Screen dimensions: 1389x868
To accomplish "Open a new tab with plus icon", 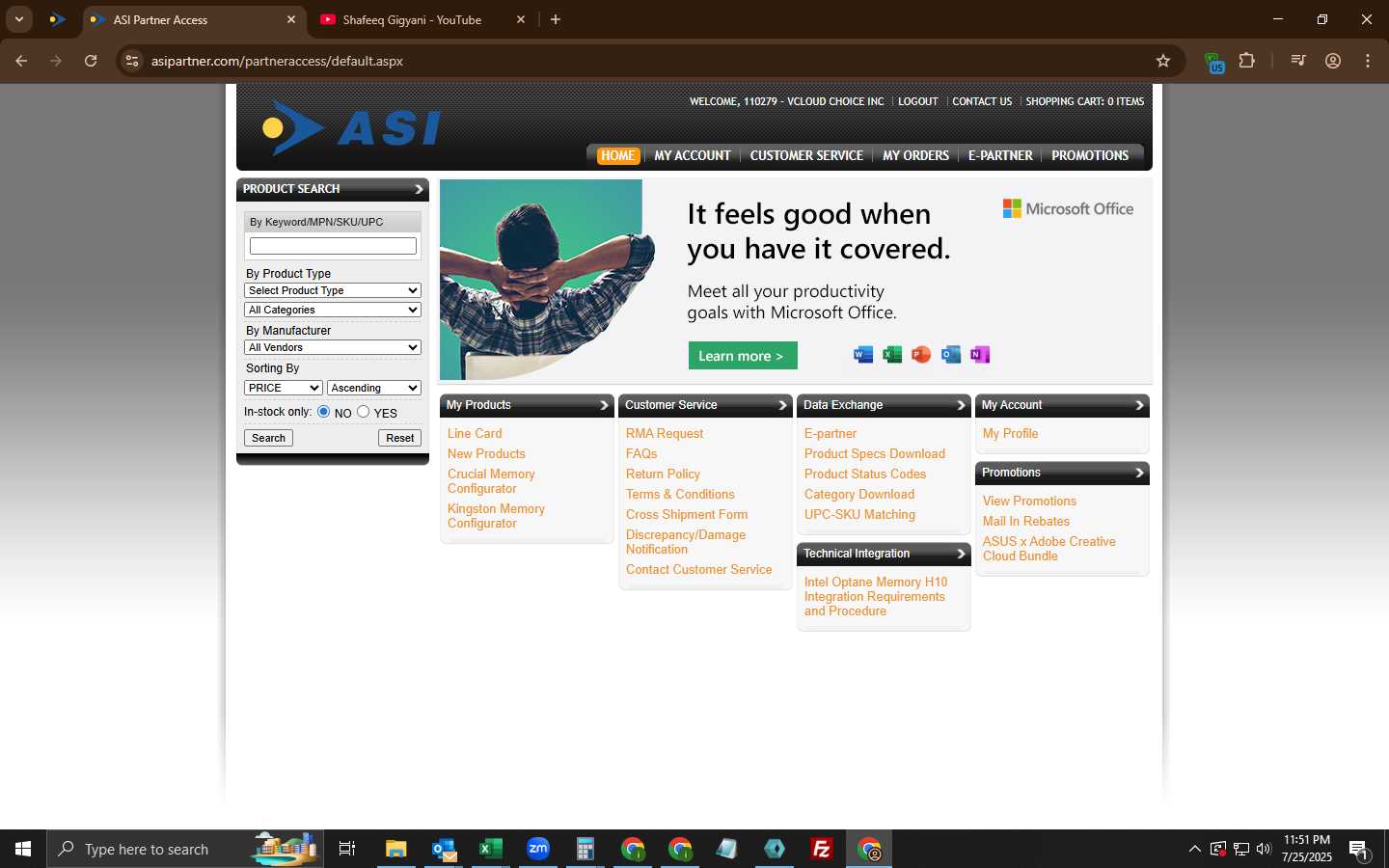I will (x=556, y=19).
